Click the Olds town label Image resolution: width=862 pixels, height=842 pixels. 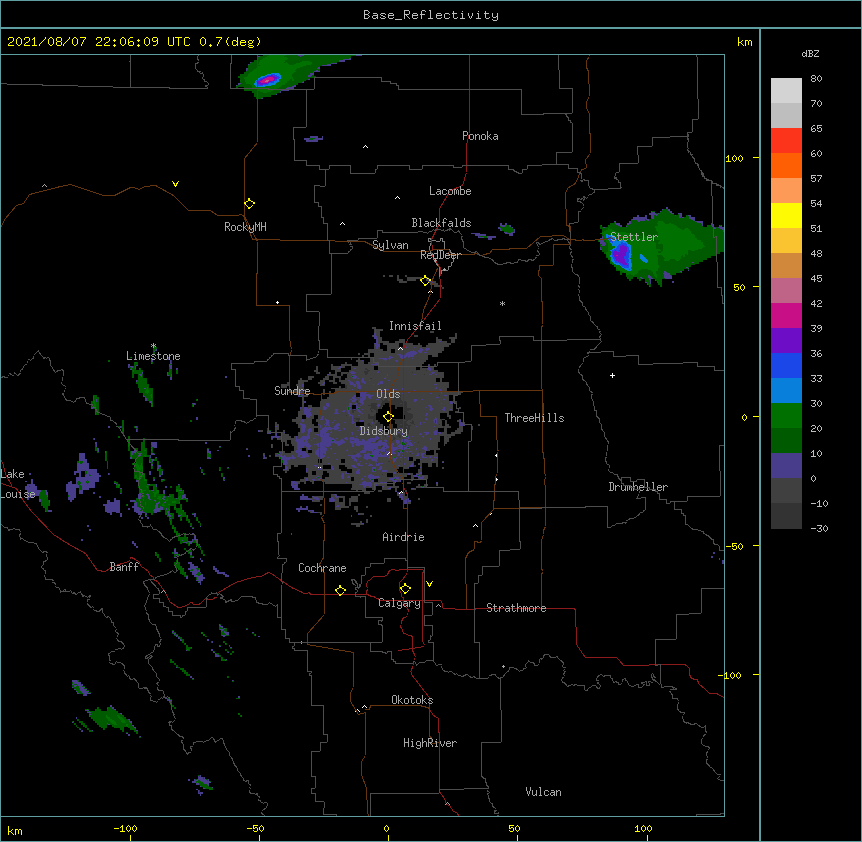click(x=388, y=394)
